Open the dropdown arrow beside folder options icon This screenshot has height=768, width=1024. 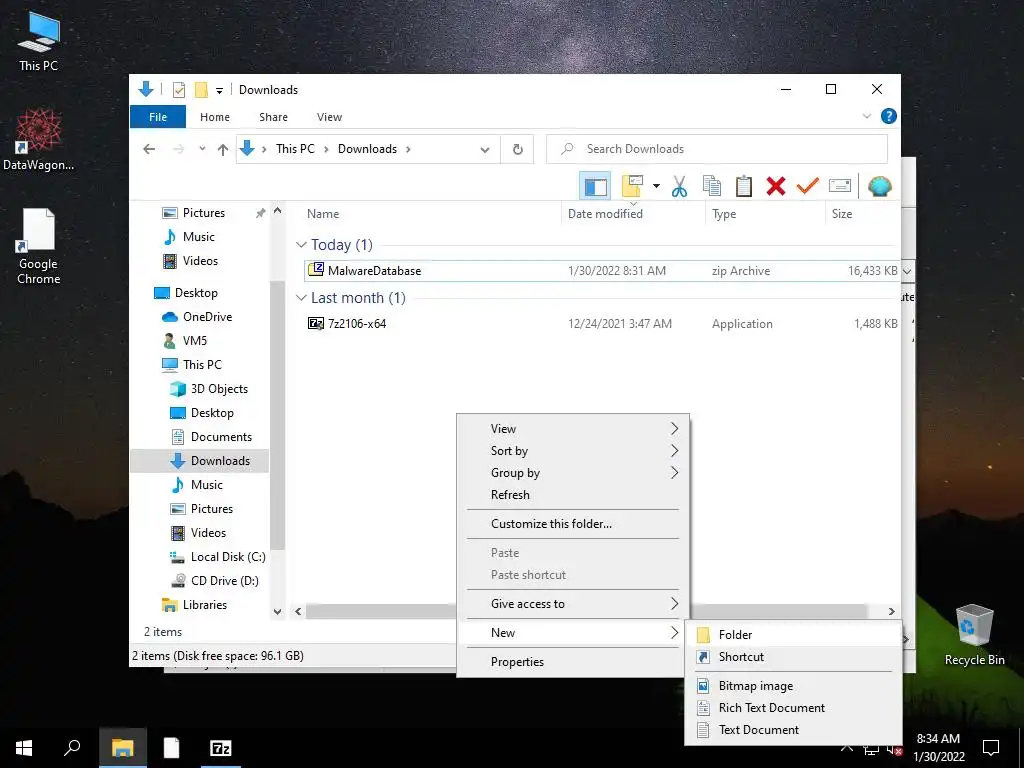(656, 186)
